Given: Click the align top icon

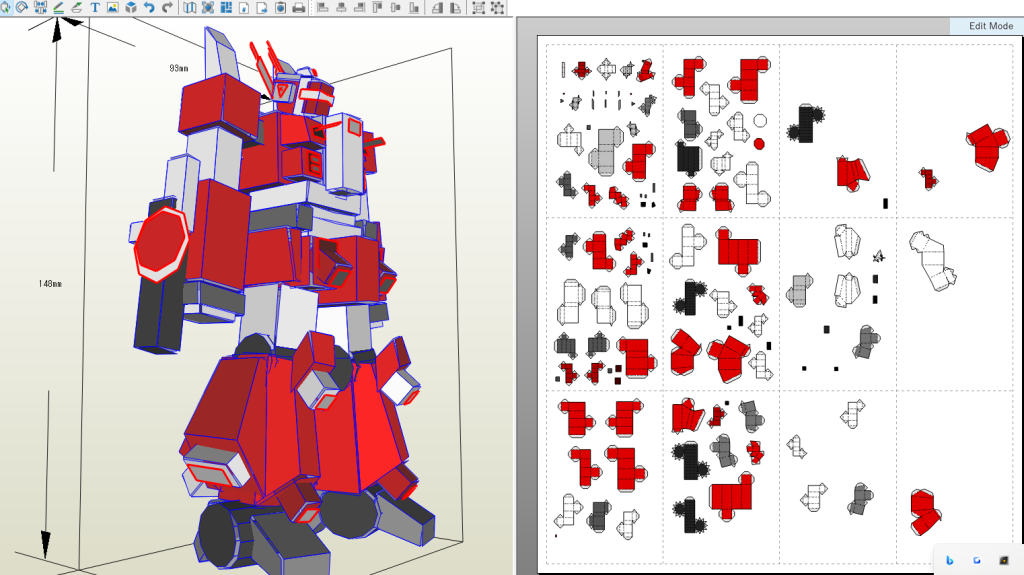Looking at the screenshot, I should [377, 7].
